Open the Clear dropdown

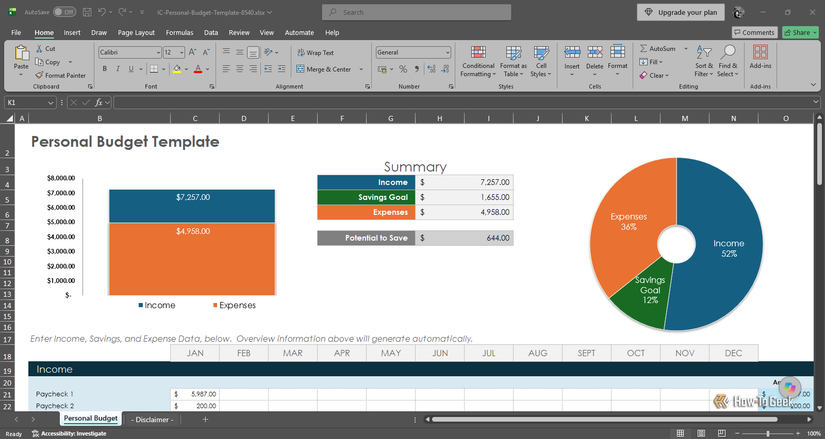coord(654,75)
